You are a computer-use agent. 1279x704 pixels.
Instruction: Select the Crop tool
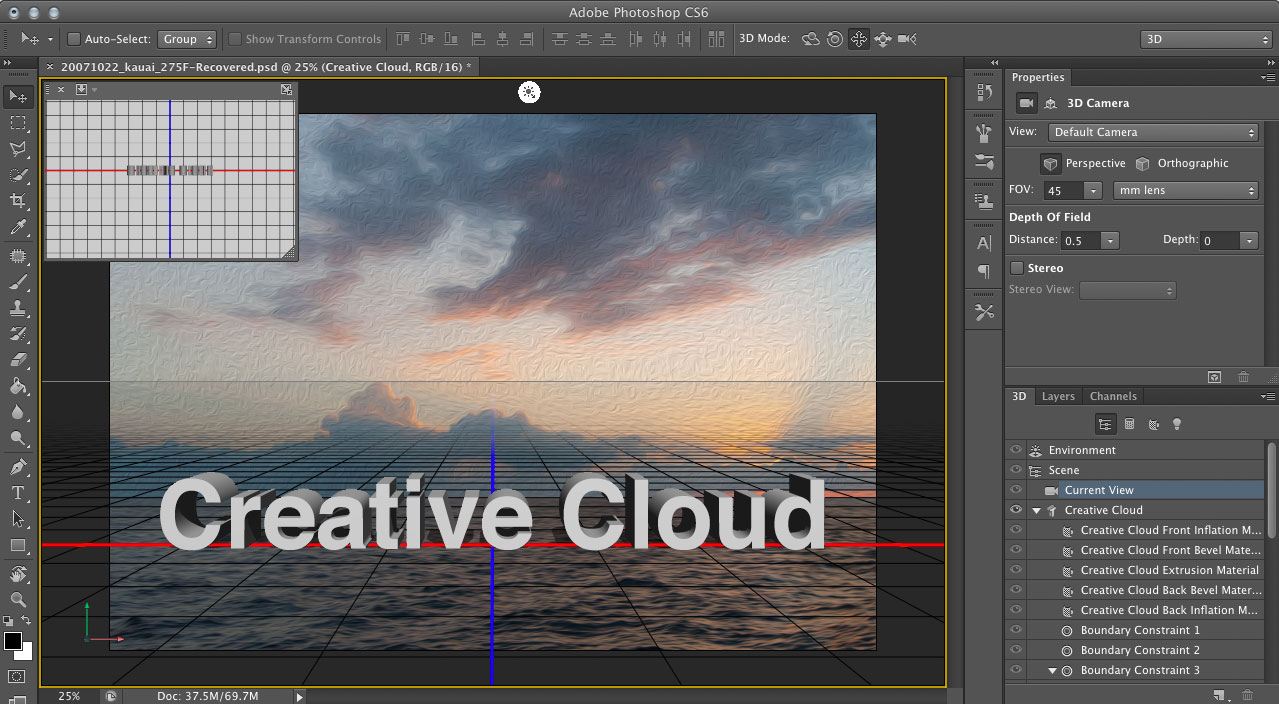(x=18, y=201)
